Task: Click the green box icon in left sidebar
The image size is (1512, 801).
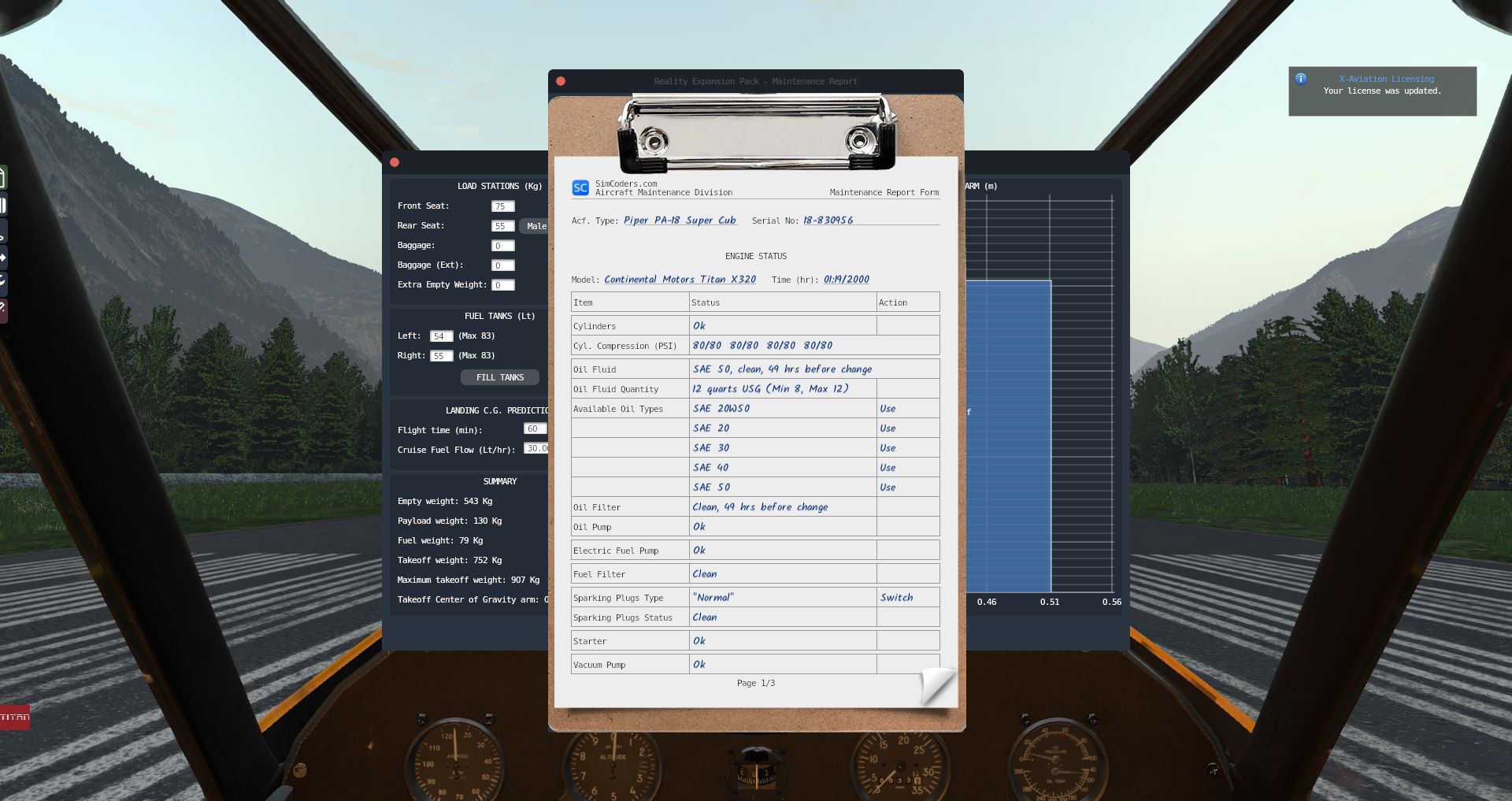Action: pyautogui.click(x=2, y=178)
